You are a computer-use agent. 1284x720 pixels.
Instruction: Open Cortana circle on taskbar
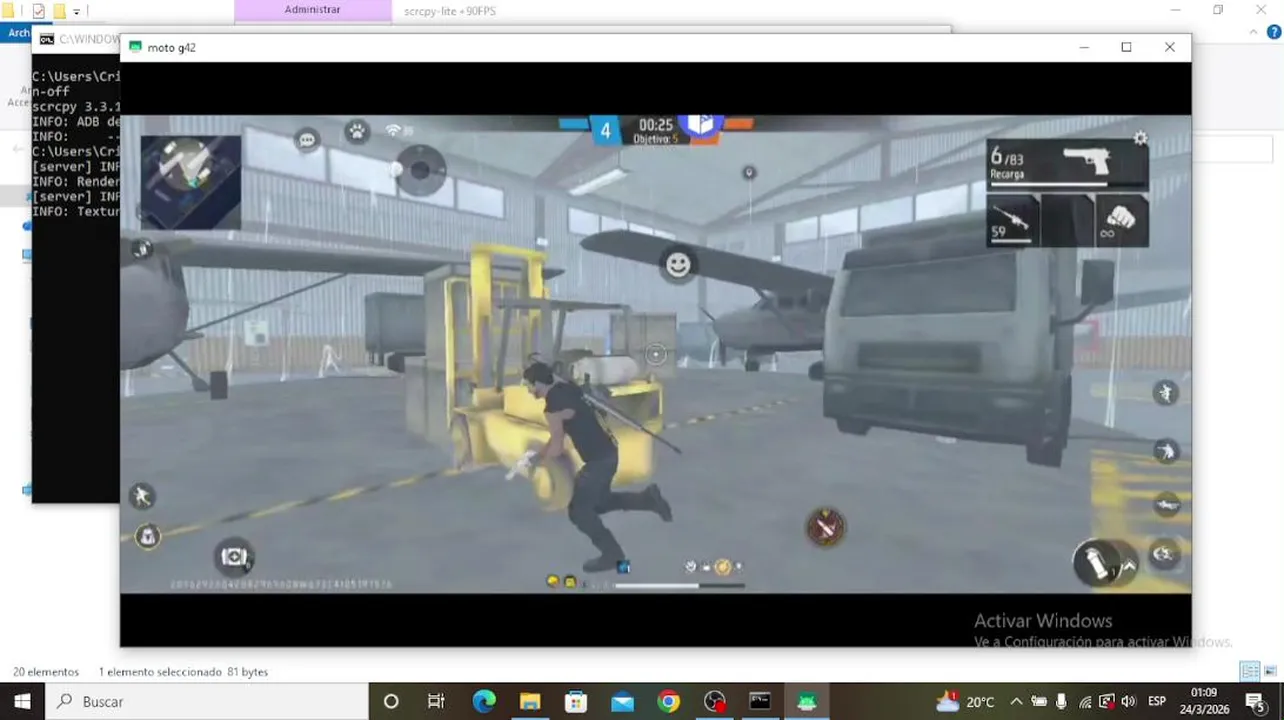(391, 702)
